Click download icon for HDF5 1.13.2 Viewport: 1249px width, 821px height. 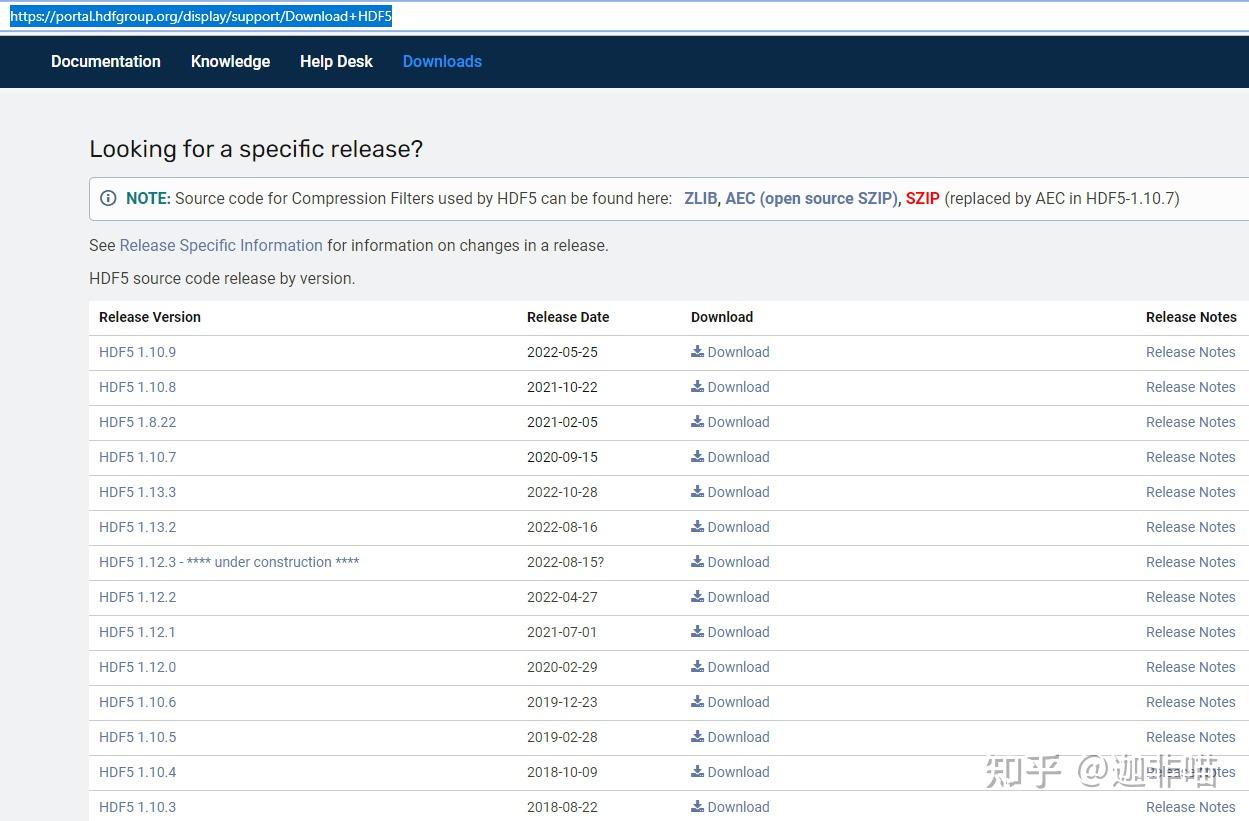pyautogui.click(x=697, y=527)
